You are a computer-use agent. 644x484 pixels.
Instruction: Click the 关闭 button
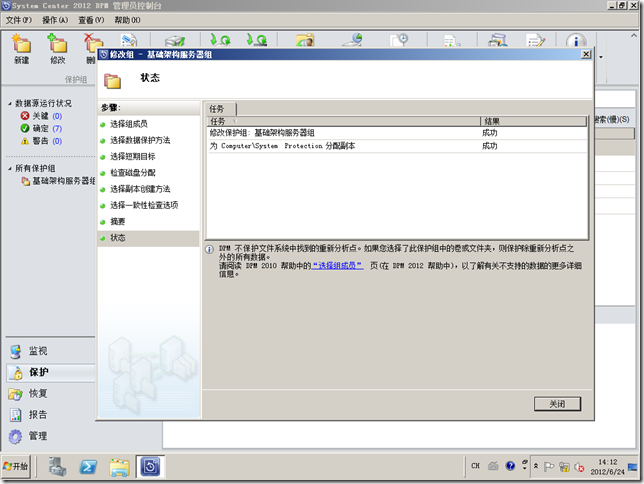tap(557, 404)
